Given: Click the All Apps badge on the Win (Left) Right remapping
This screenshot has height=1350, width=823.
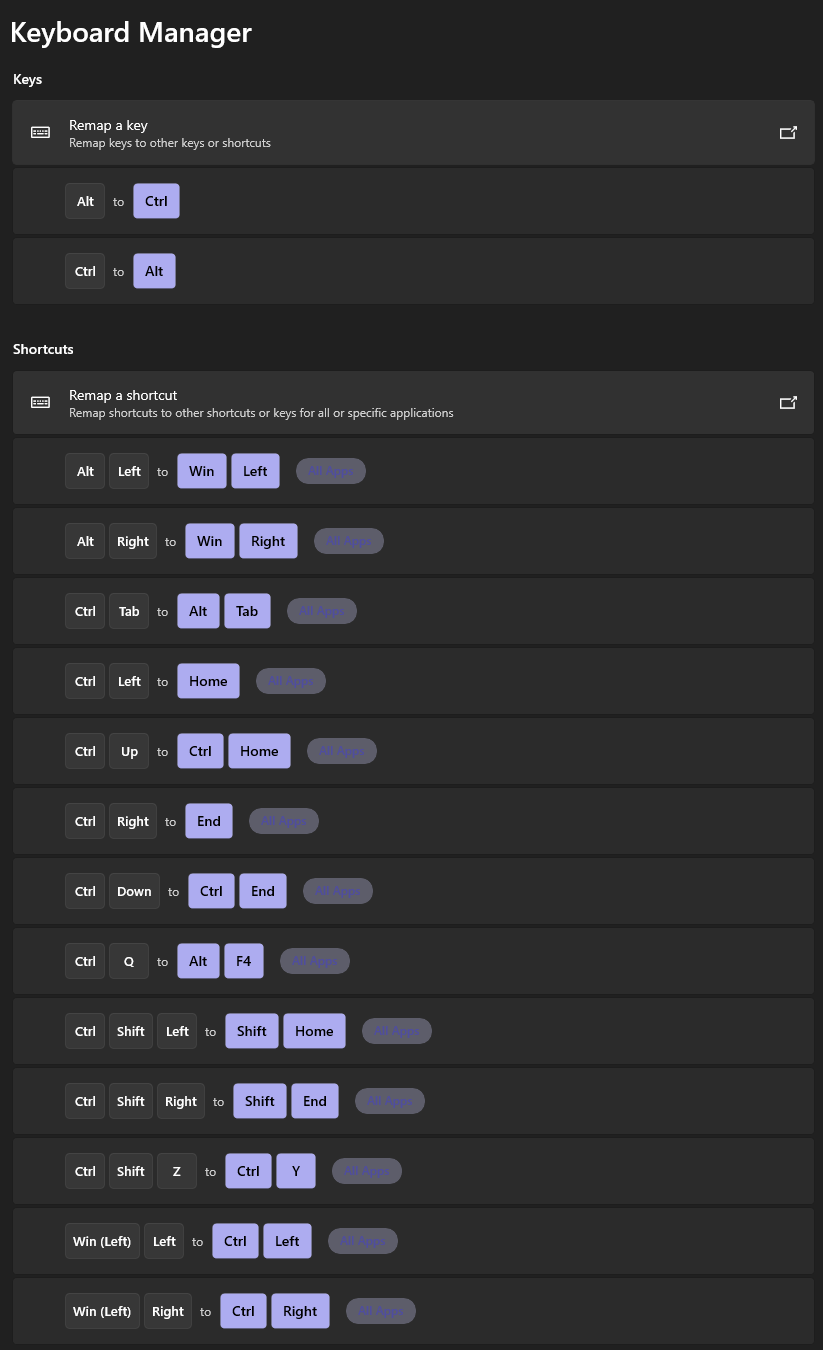Looking at the screenshot, I should point(380,1310).
